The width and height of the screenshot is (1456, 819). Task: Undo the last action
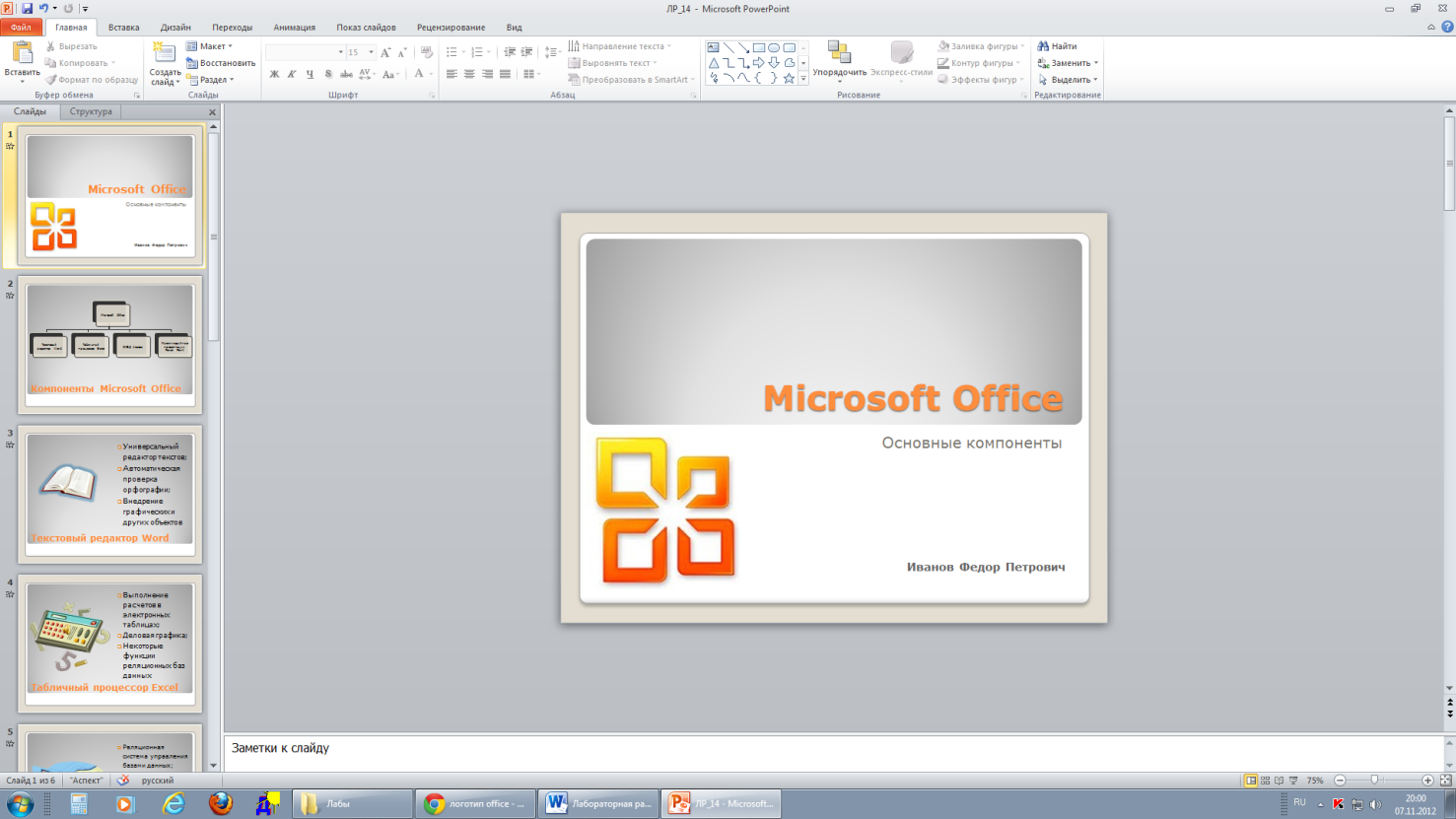click(43, 8)
